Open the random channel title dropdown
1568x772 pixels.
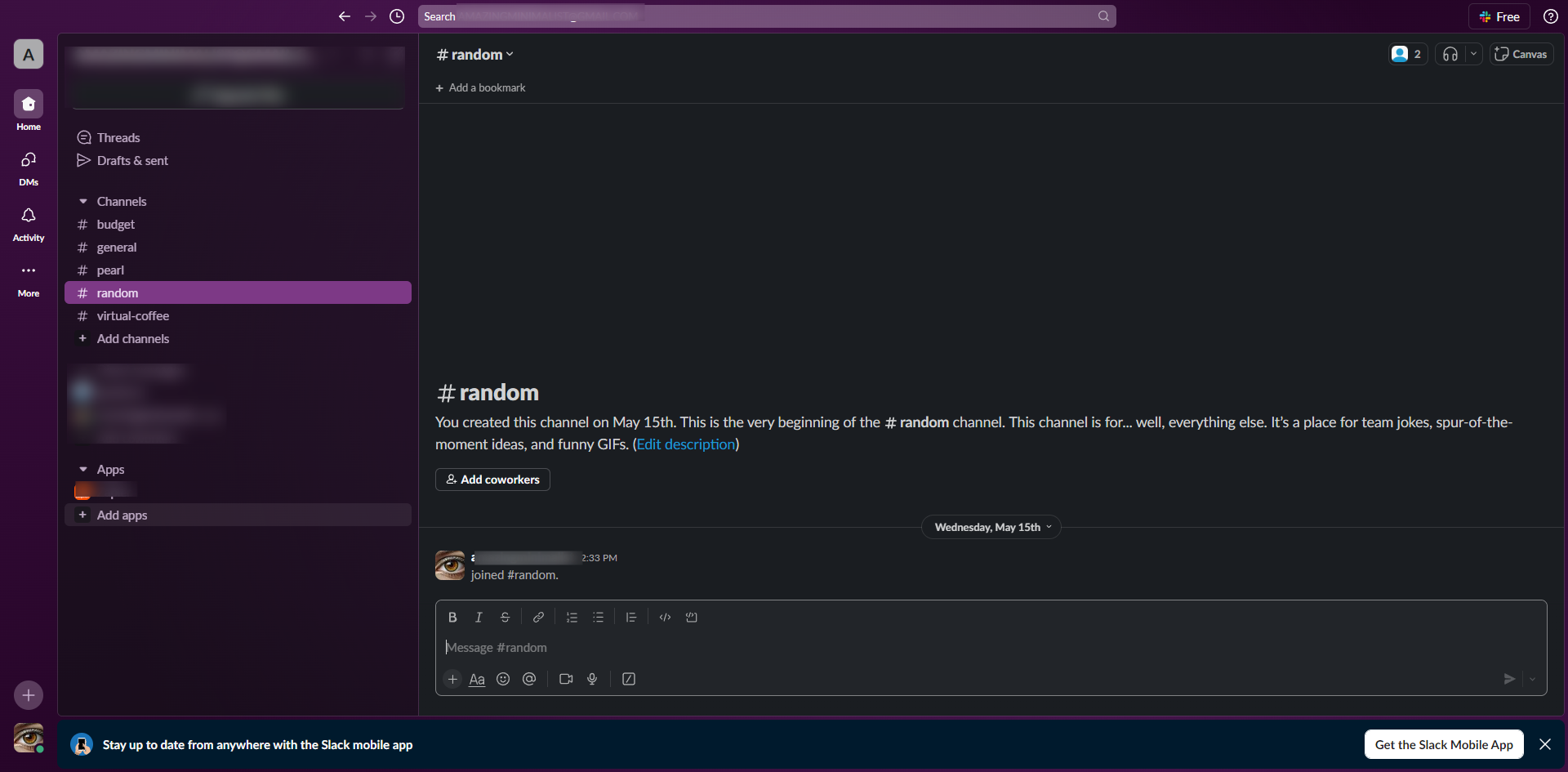[475, 55]
